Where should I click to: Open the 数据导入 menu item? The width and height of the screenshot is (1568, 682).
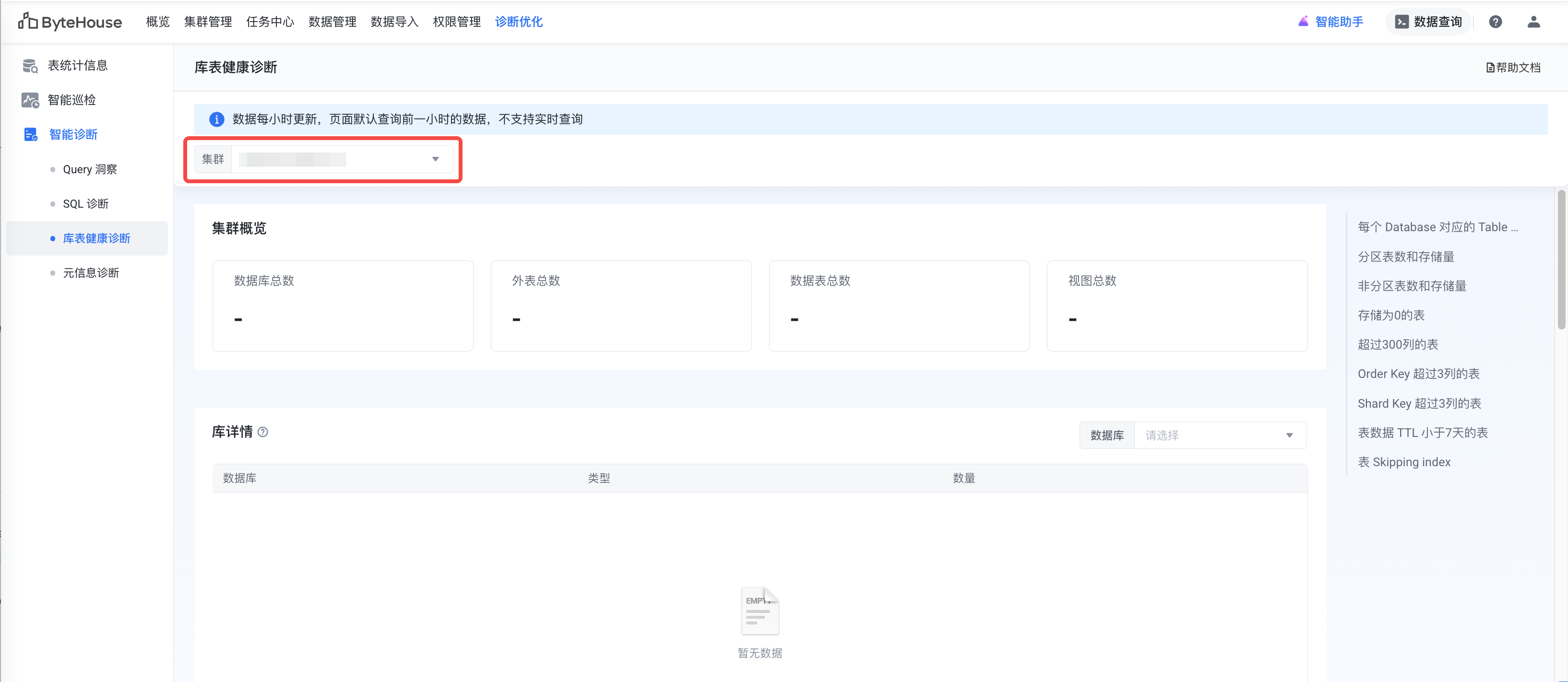point(394,22)
